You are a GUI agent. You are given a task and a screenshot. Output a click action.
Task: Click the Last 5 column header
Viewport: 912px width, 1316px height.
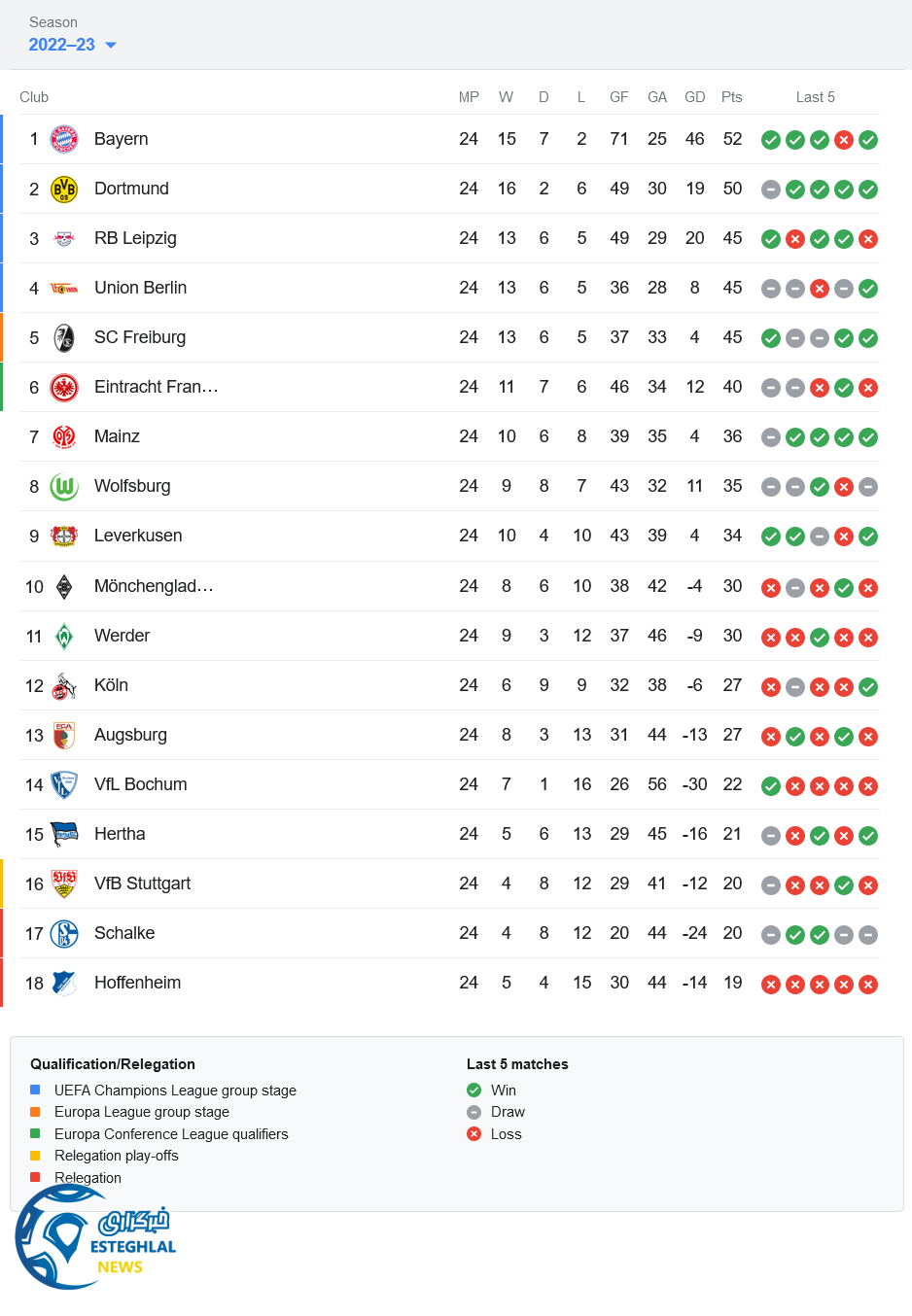tap(815, 97)
